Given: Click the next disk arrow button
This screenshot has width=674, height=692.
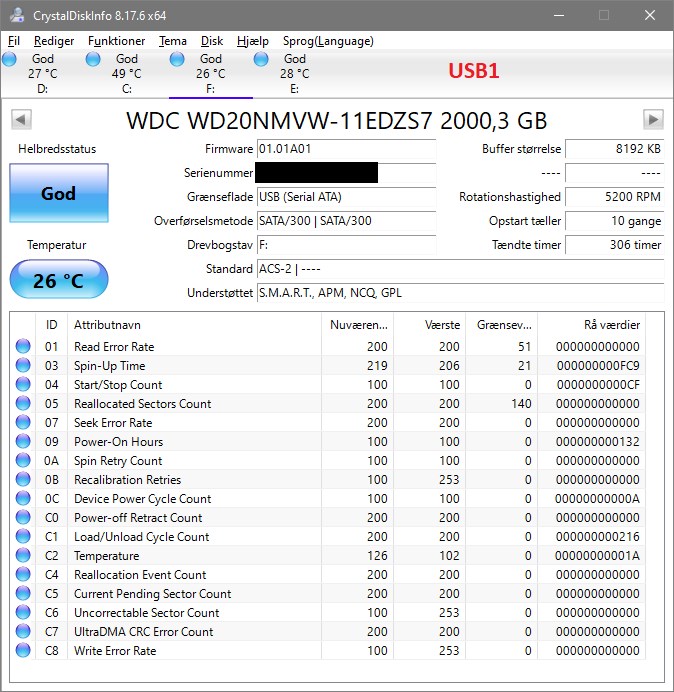Looking at the screenshot, I should pos(653,119).
